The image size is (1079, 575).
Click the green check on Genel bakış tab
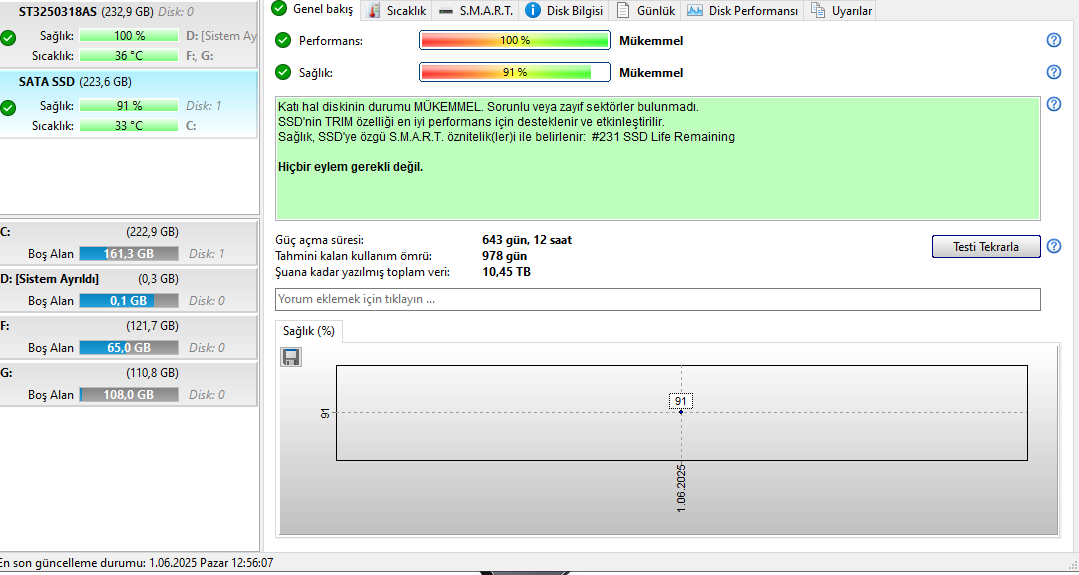pyautogui.click(x=279, y=8)
